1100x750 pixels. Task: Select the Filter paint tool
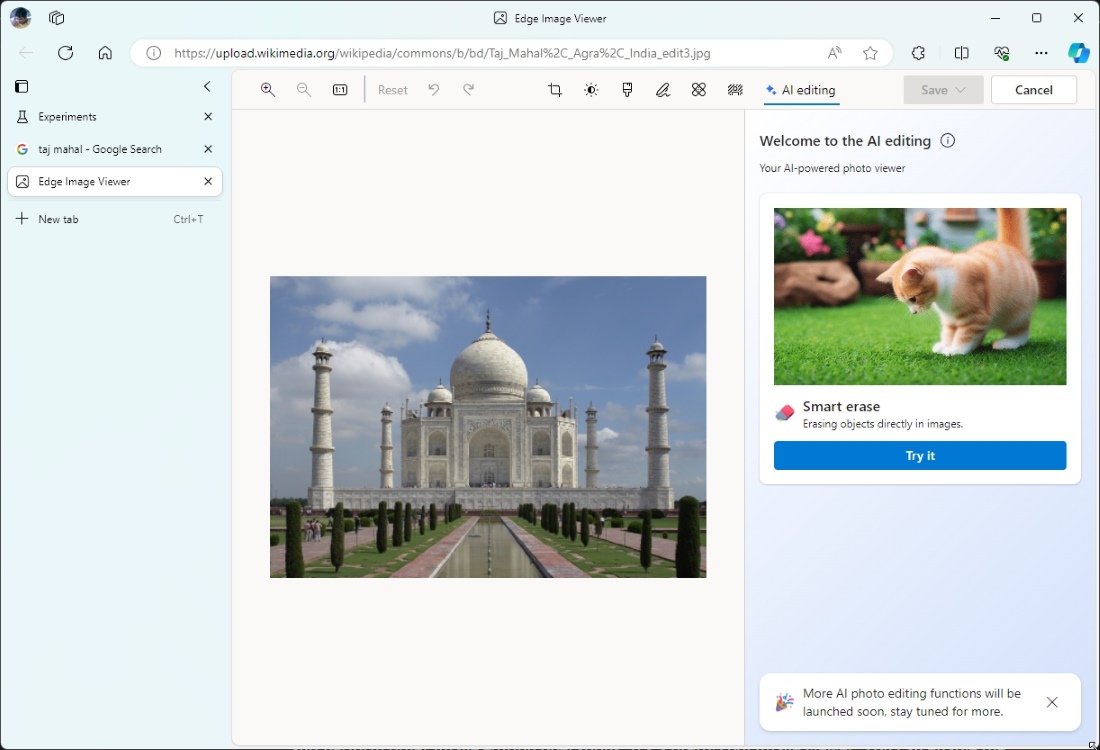tap(627, 89)
